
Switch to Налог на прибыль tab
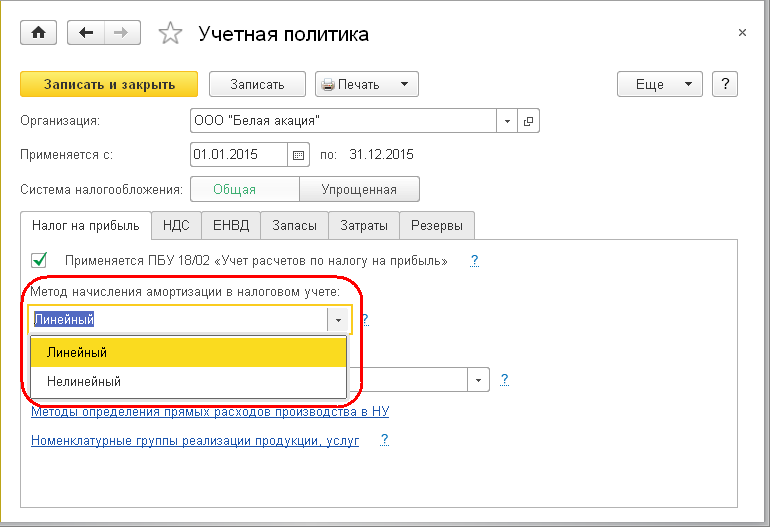coord(86,225)
